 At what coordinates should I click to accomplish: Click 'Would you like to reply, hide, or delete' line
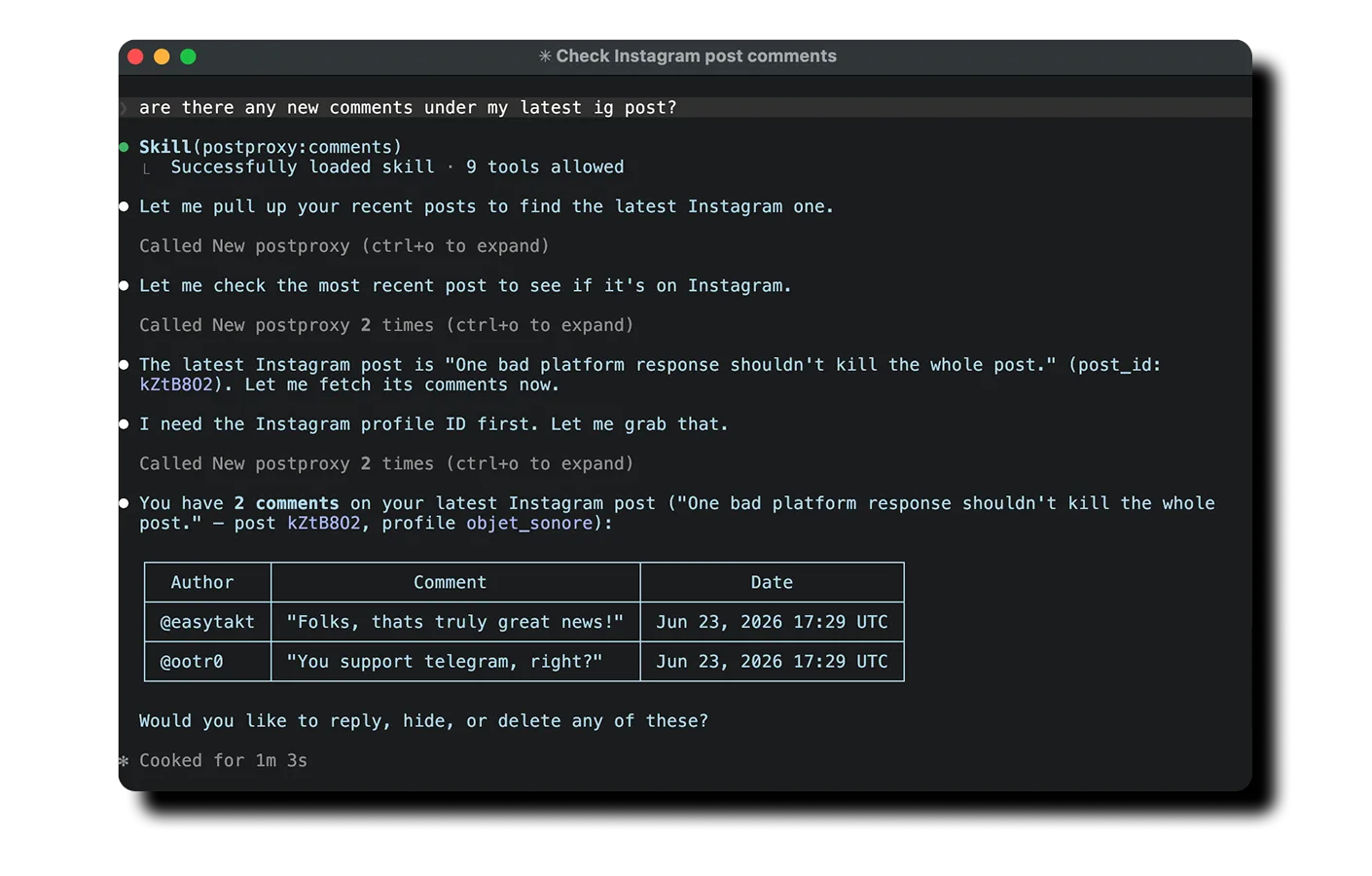click(423, 721)
